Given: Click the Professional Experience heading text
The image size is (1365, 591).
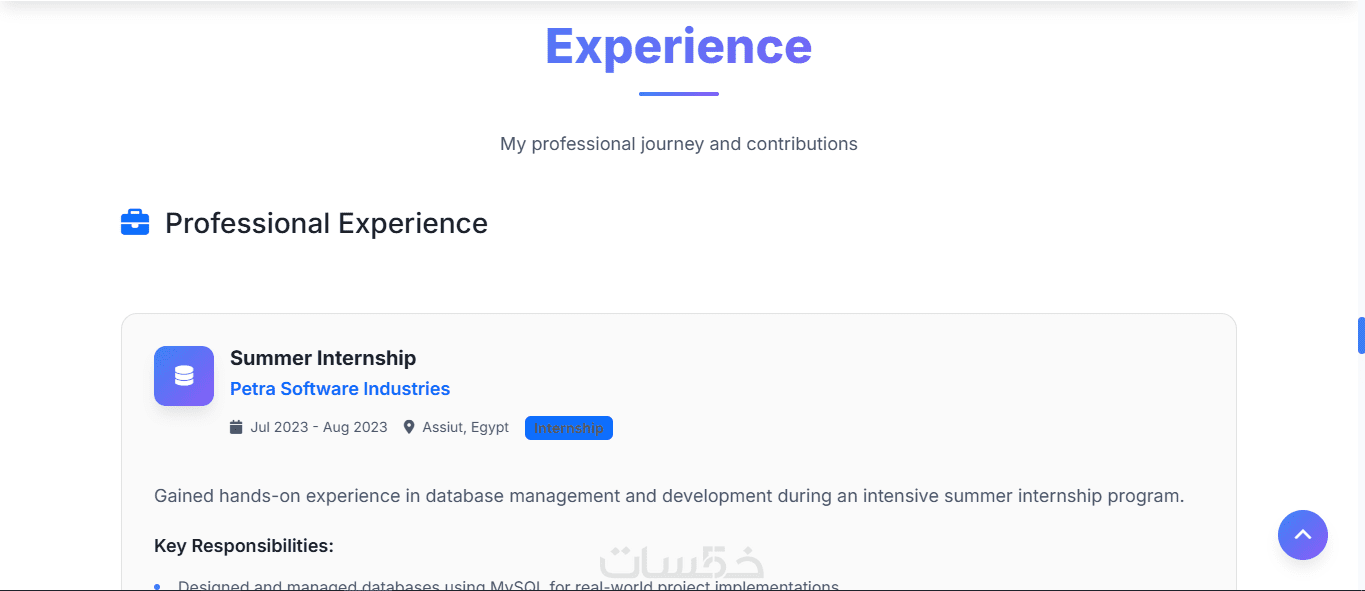Looking at the screenshot, I should tap(326, 223).
